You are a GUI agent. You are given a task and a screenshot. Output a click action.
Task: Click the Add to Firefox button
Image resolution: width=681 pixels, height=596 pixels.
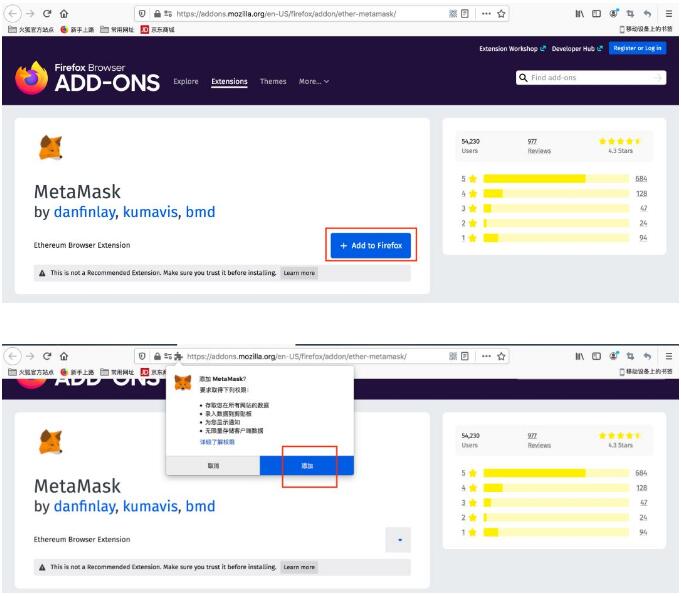(370, 245)
